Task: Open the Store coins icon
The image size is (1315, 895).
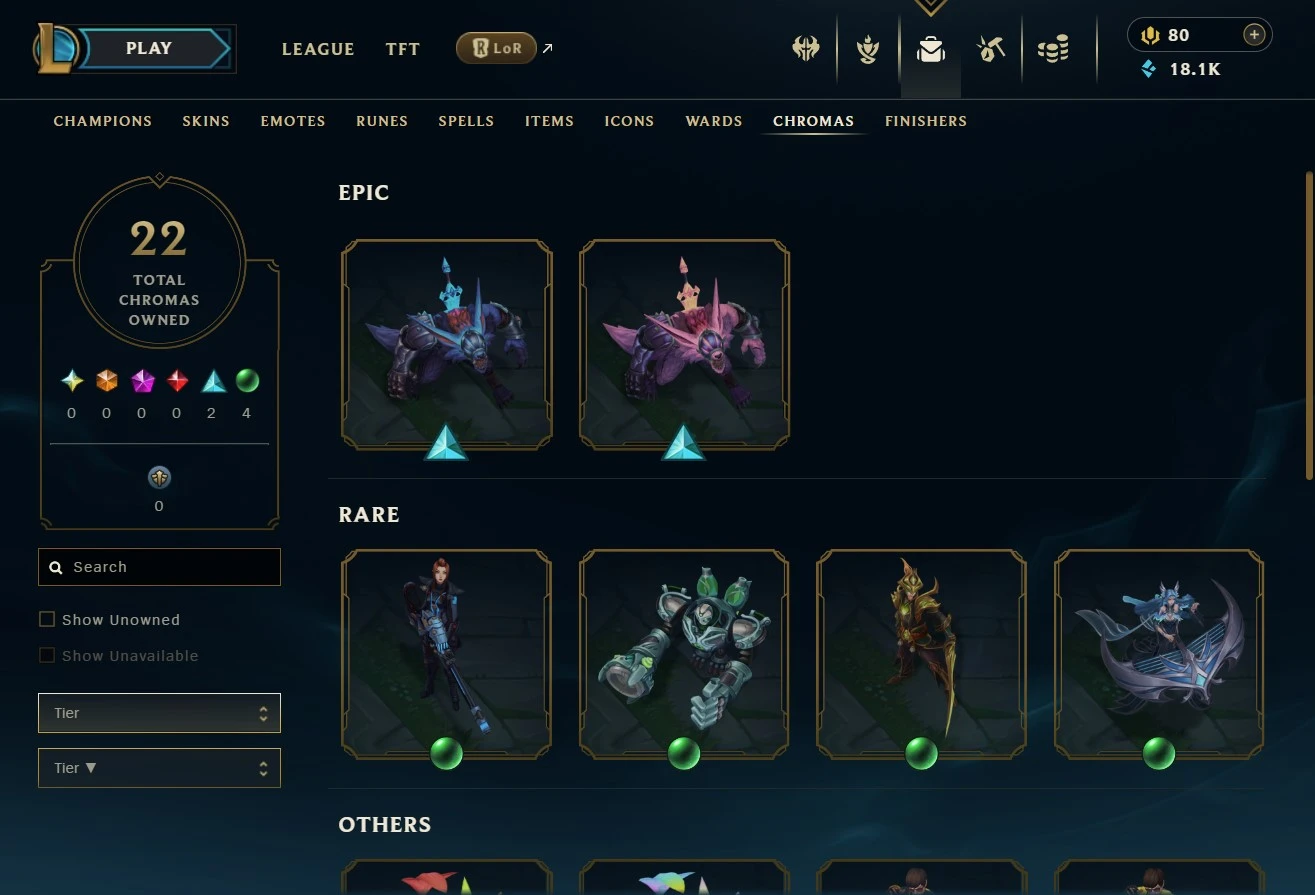Action: coord(1053,49)
